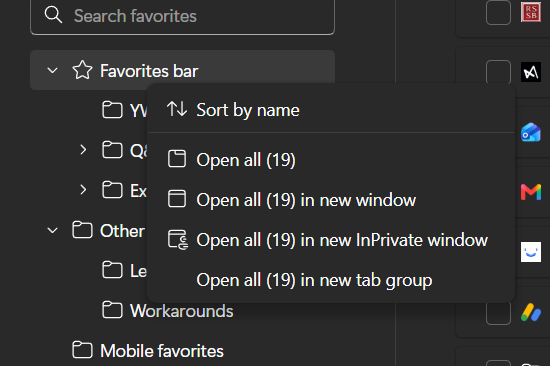Select the Other favorites folder label
The height and width of the screenshot is (366, 550).
click(x=122, y=231)
